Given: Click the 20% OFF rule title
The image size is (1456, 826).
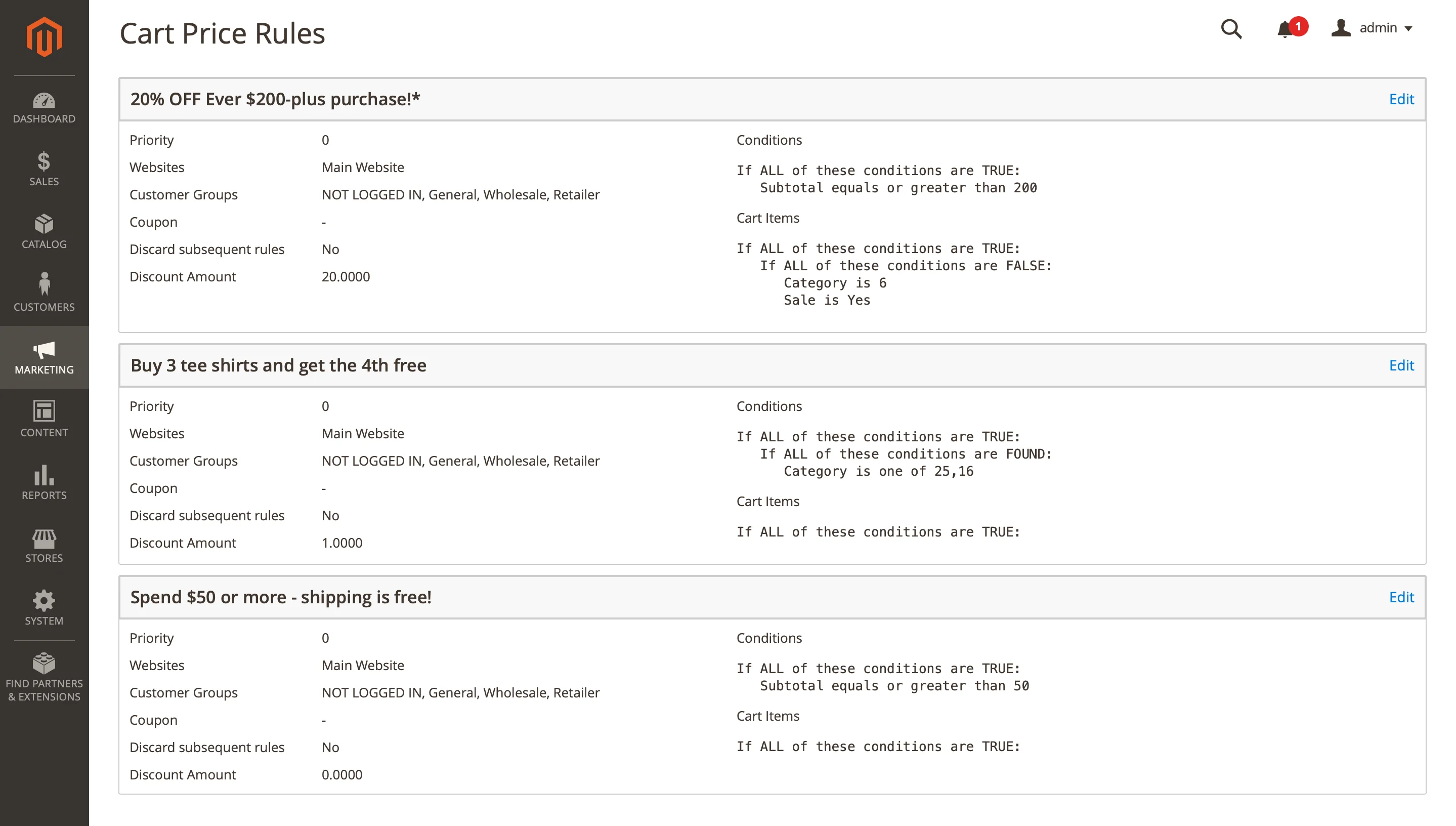Looking at the screenshot, I should pos(275,99).
